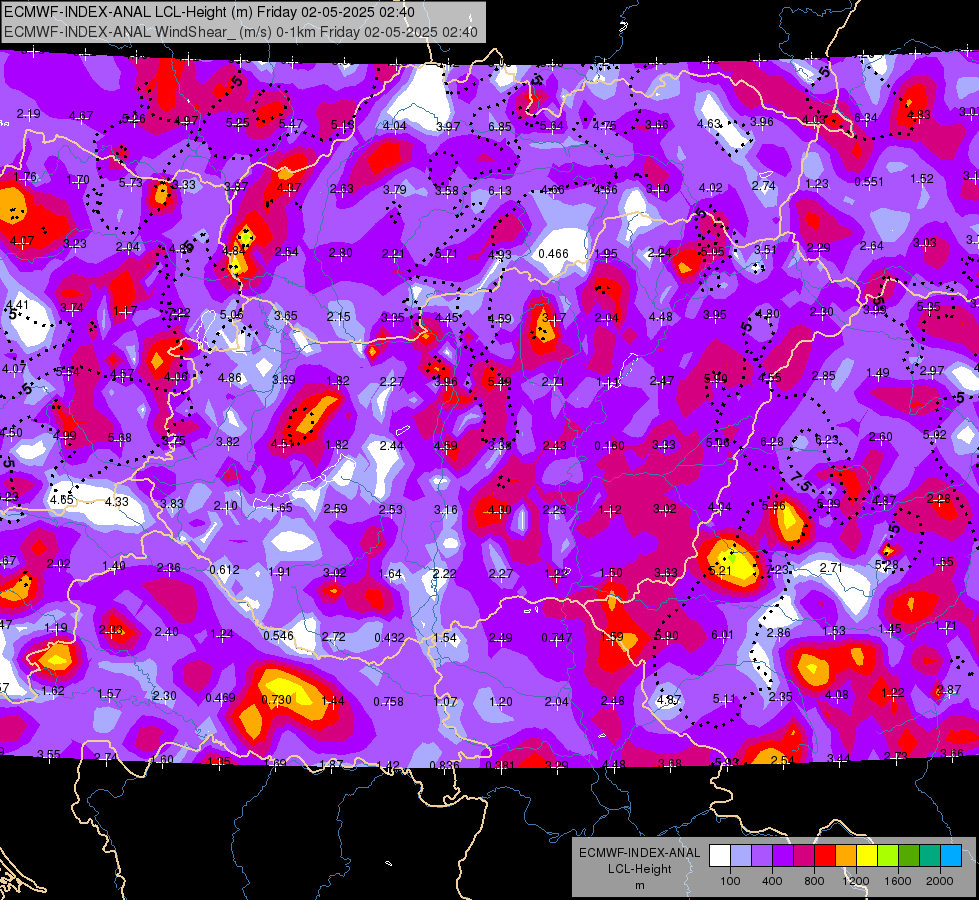Viewport: 979px width, 900px height.
Task: Select the red legend swatch
Action: coord(825,856)
